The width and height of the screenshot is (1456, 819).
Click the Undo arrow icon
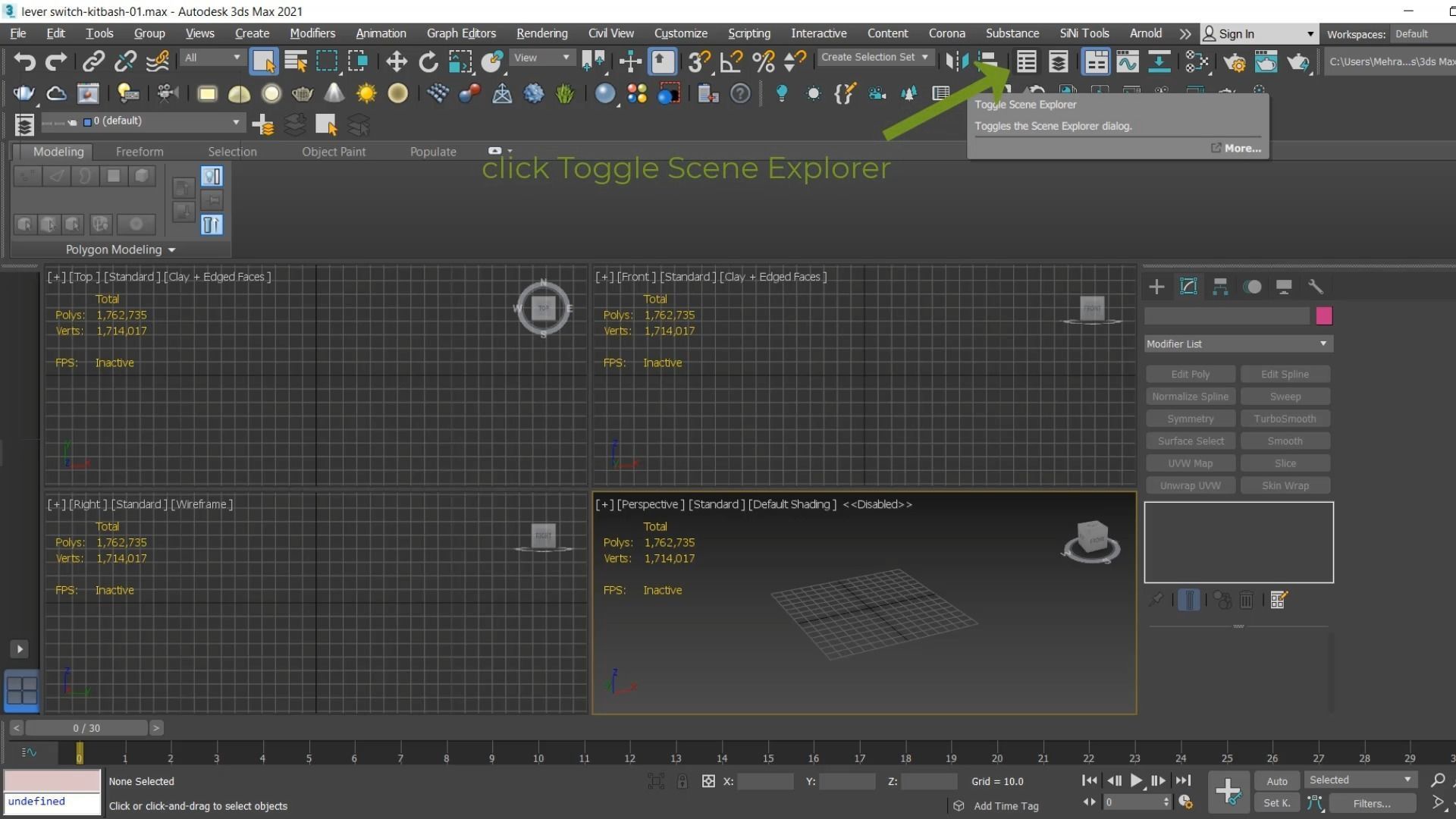pyautogui.click(x=24, y=61)
